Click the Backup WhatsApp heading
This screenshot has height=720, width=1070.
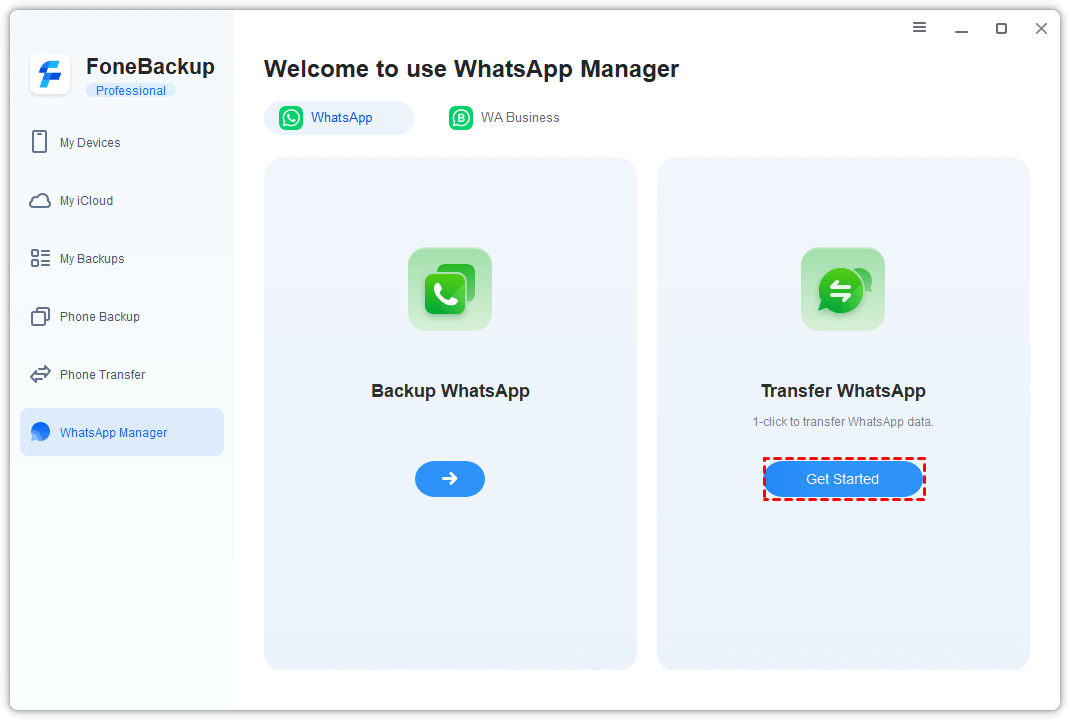point(450,391)
